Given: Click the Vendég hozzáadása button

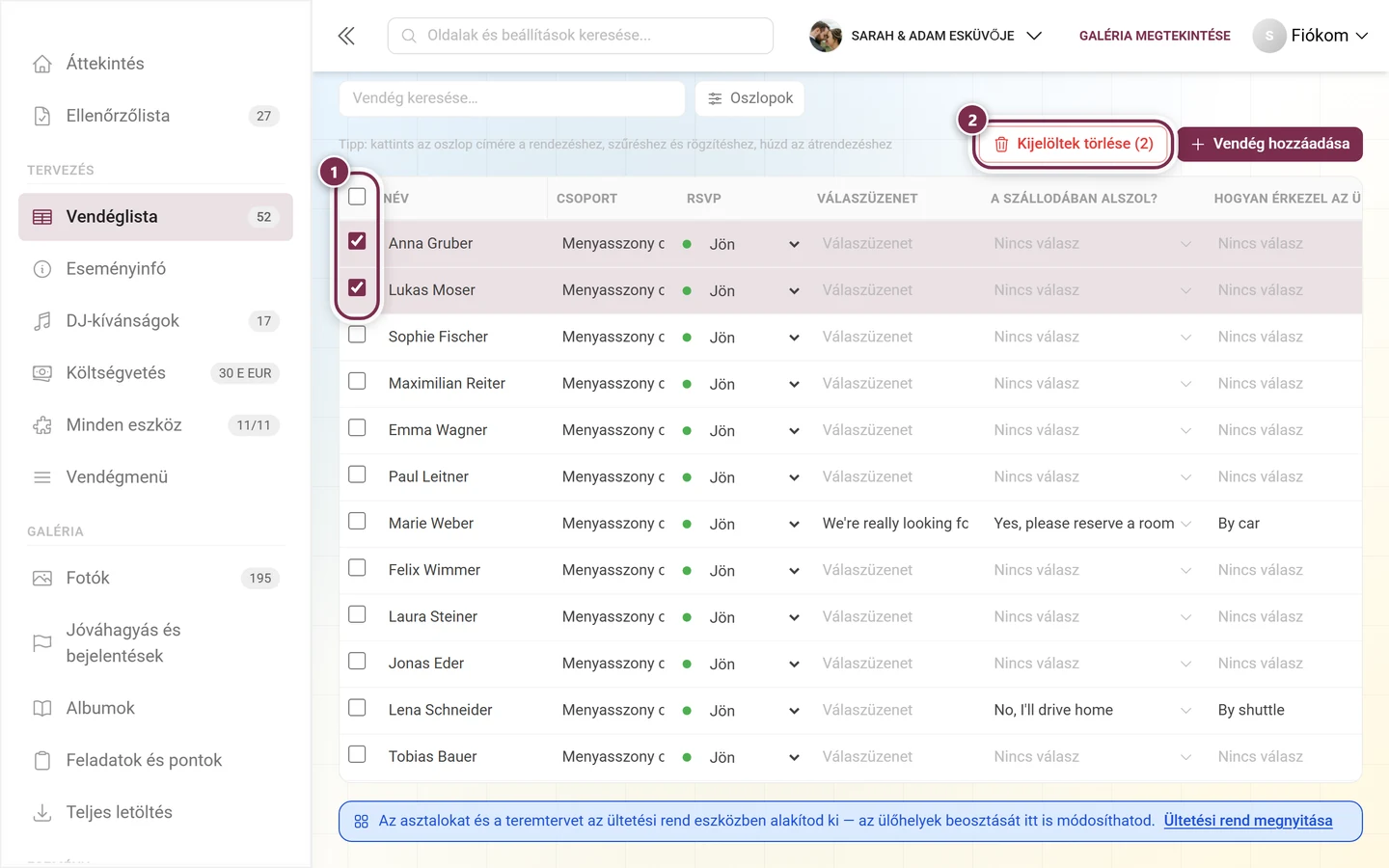Looking at the screenshot, I should click(1270, 144).
